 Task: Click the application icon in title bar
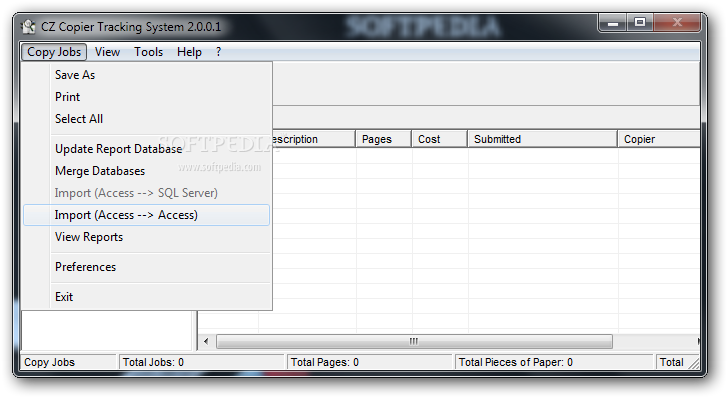pos(28,26)
